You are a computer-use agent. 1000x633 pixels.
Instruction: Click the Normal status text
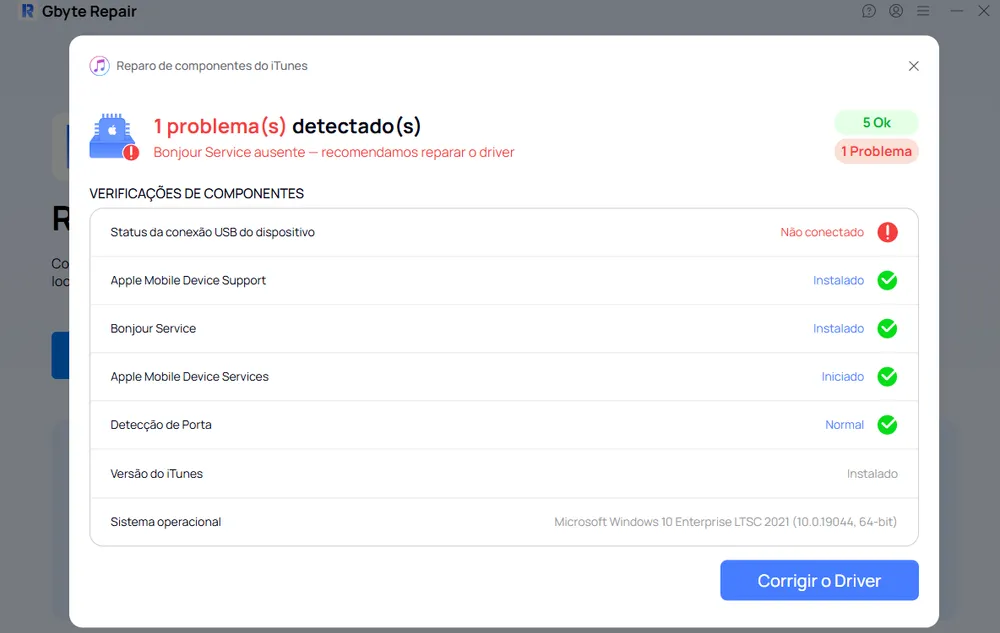pos(844,425)
